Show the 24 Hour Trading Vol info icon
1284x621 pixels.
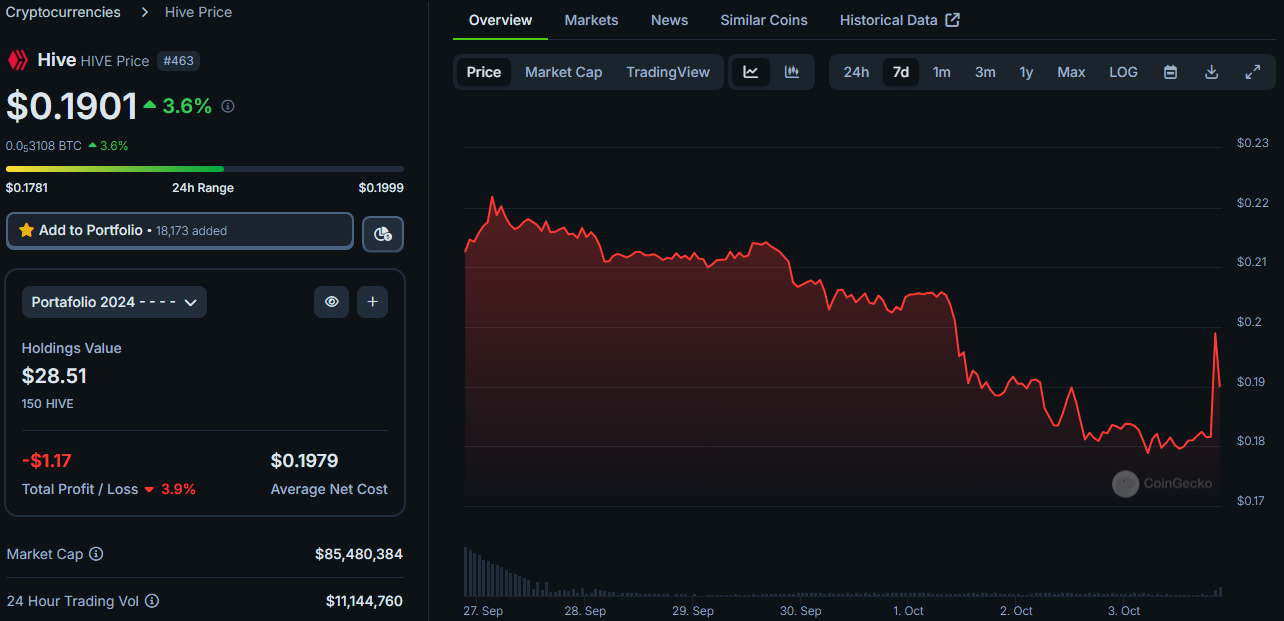[x=152, y=601]
